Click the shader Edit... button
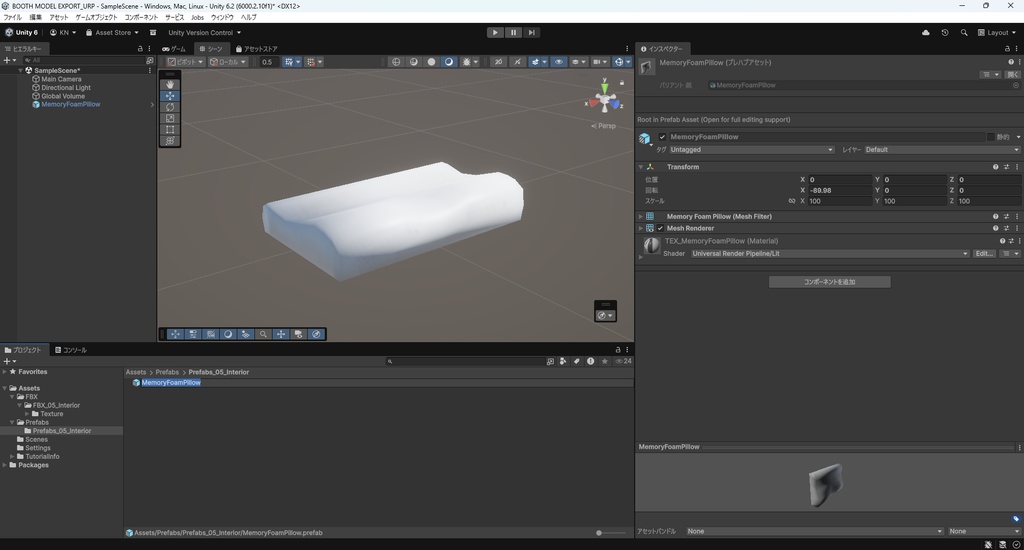1024x550 pixels. pyautogui.click(x=984, y=253)
